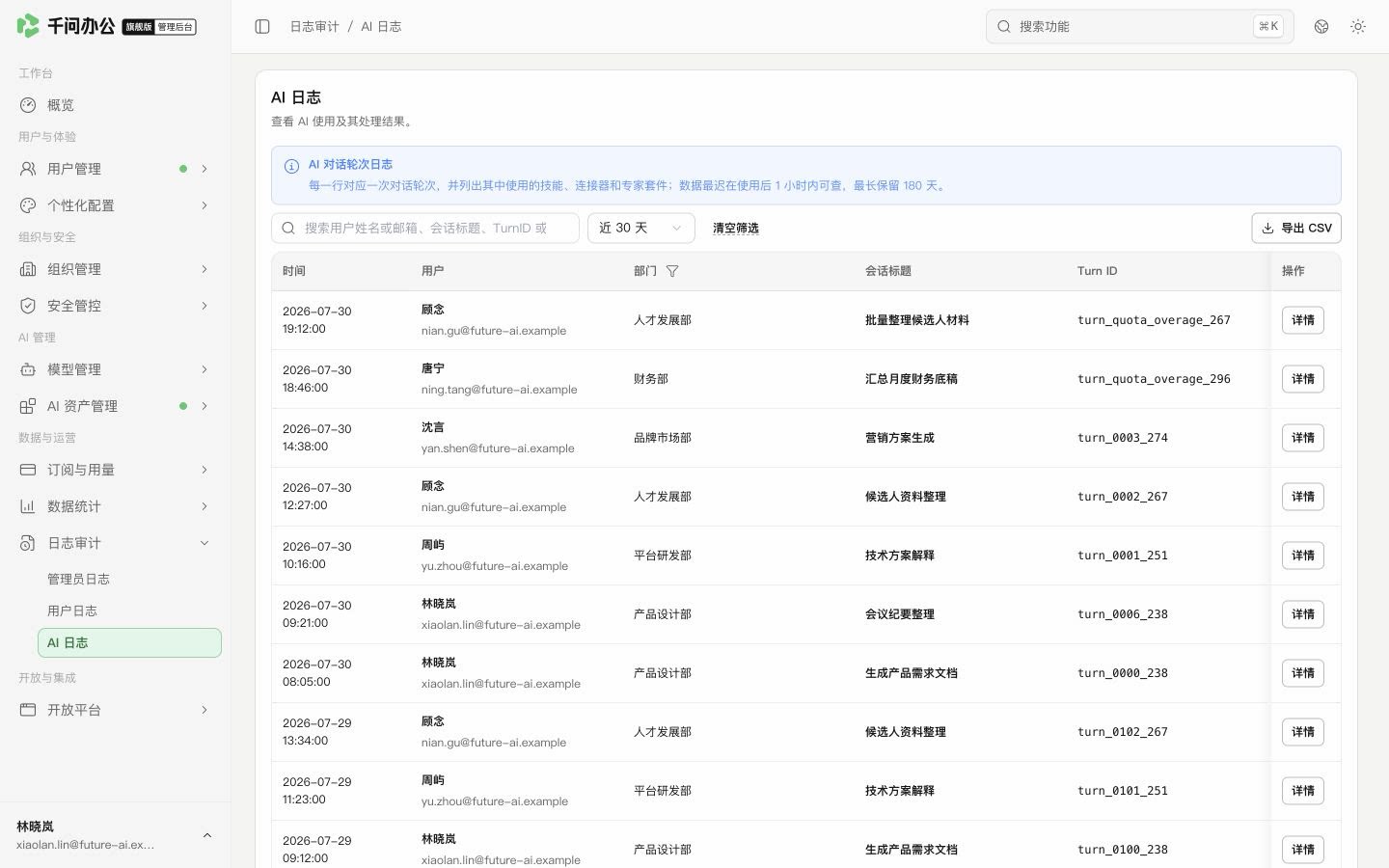Open 详情 for turn_0101_251

tap(1303, 791)
